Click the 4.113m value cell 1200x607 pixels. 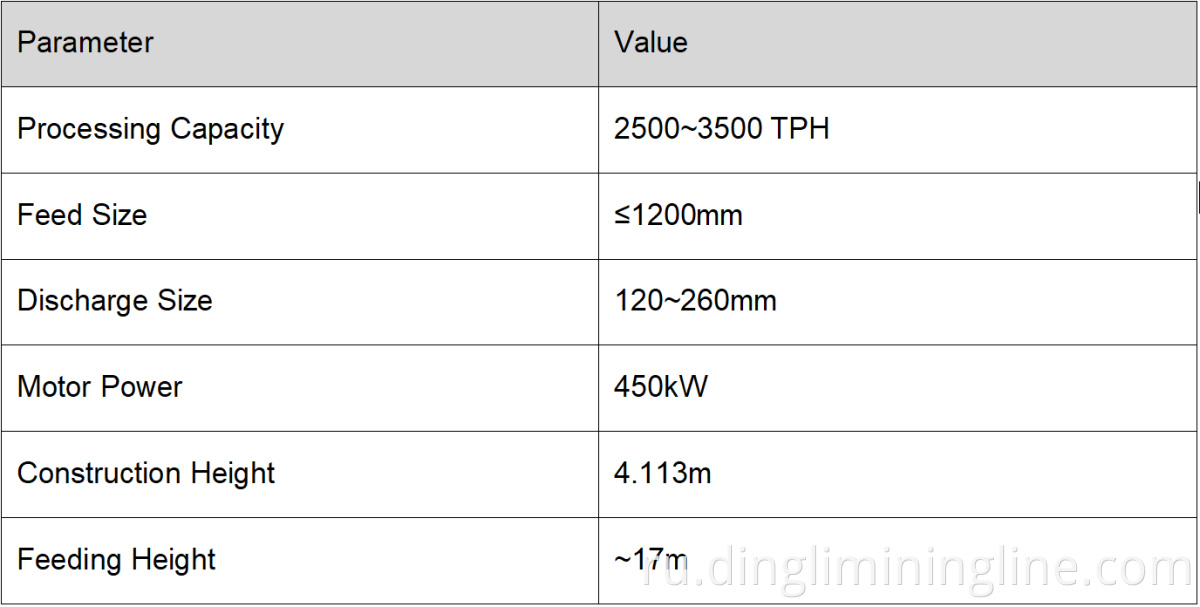[x=663, y=473]
